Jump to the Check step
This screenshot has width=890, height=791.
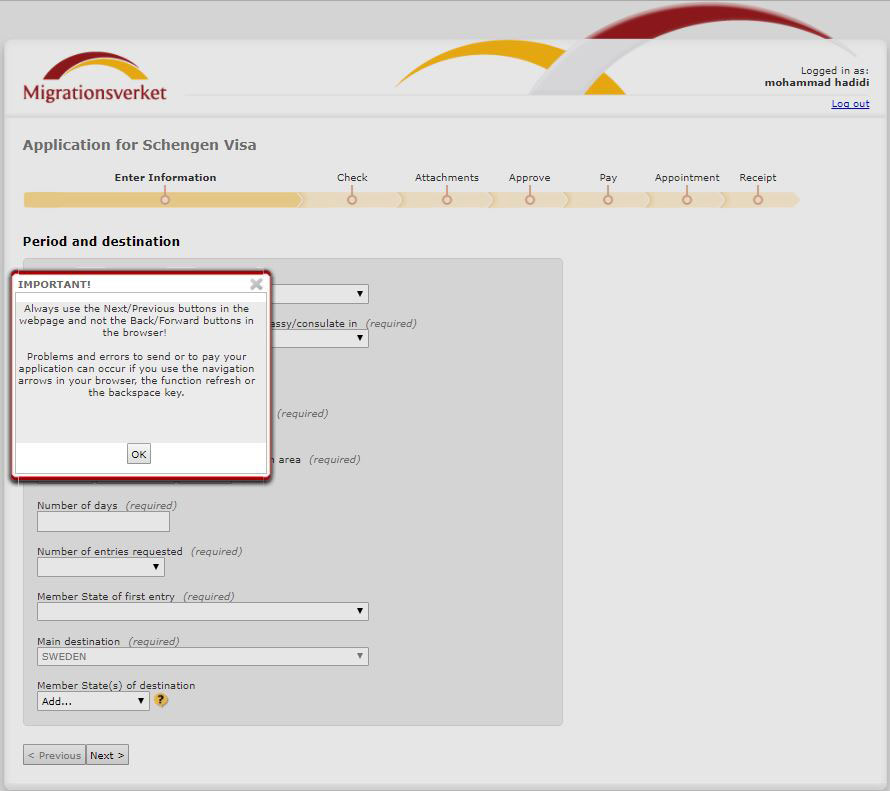pyautogui.click(x=352, y=199)
